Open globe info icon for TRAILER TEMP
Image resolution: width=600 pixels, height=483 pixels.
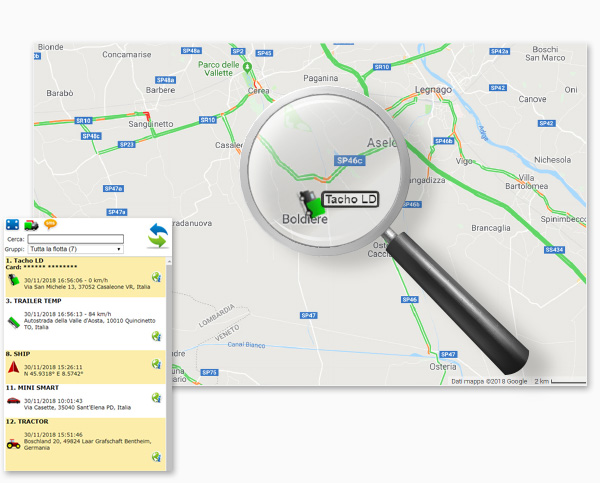156,336
